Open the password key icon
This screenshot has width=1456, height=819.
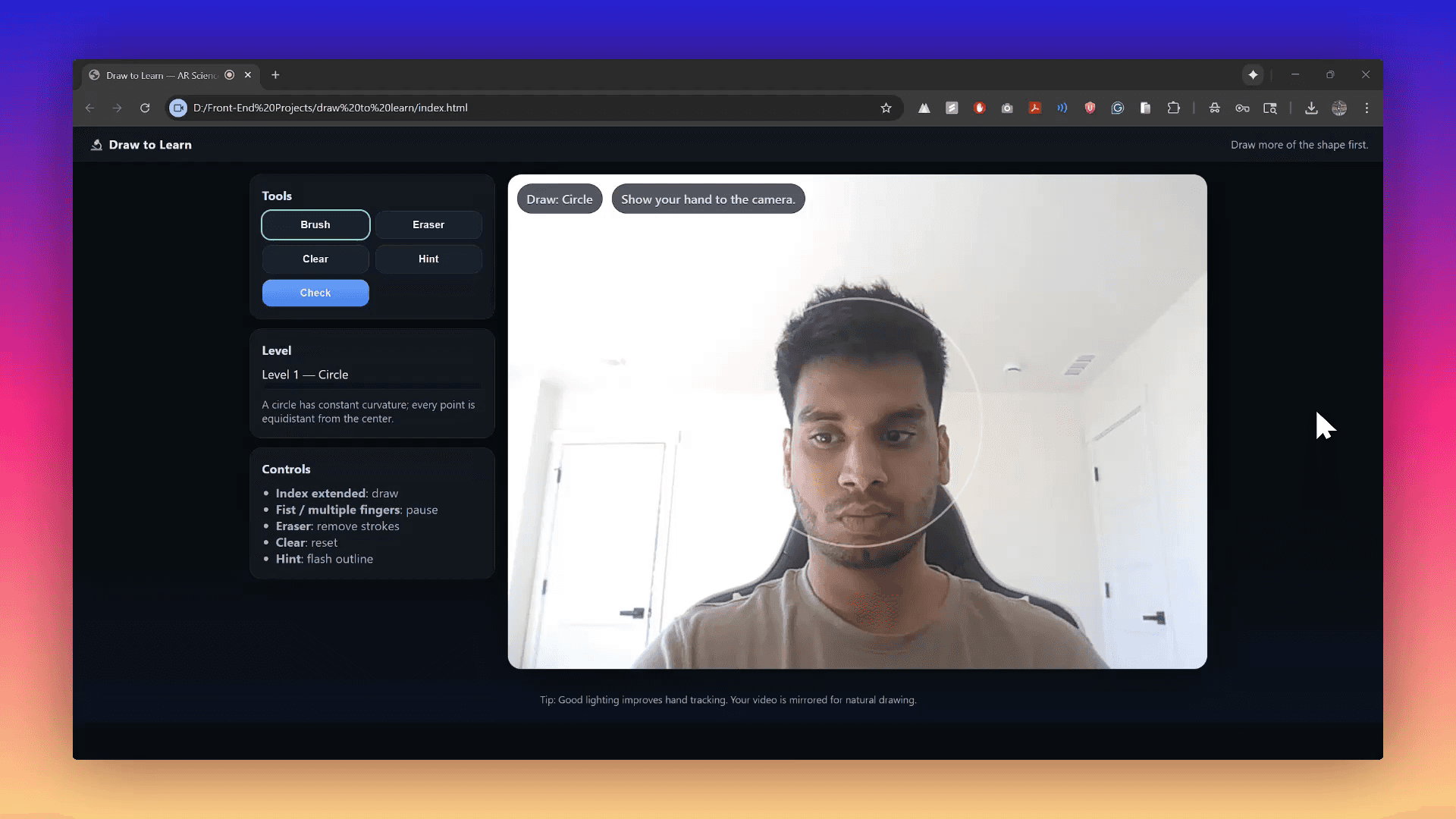pyautogui.click(x=1242, y=108)
